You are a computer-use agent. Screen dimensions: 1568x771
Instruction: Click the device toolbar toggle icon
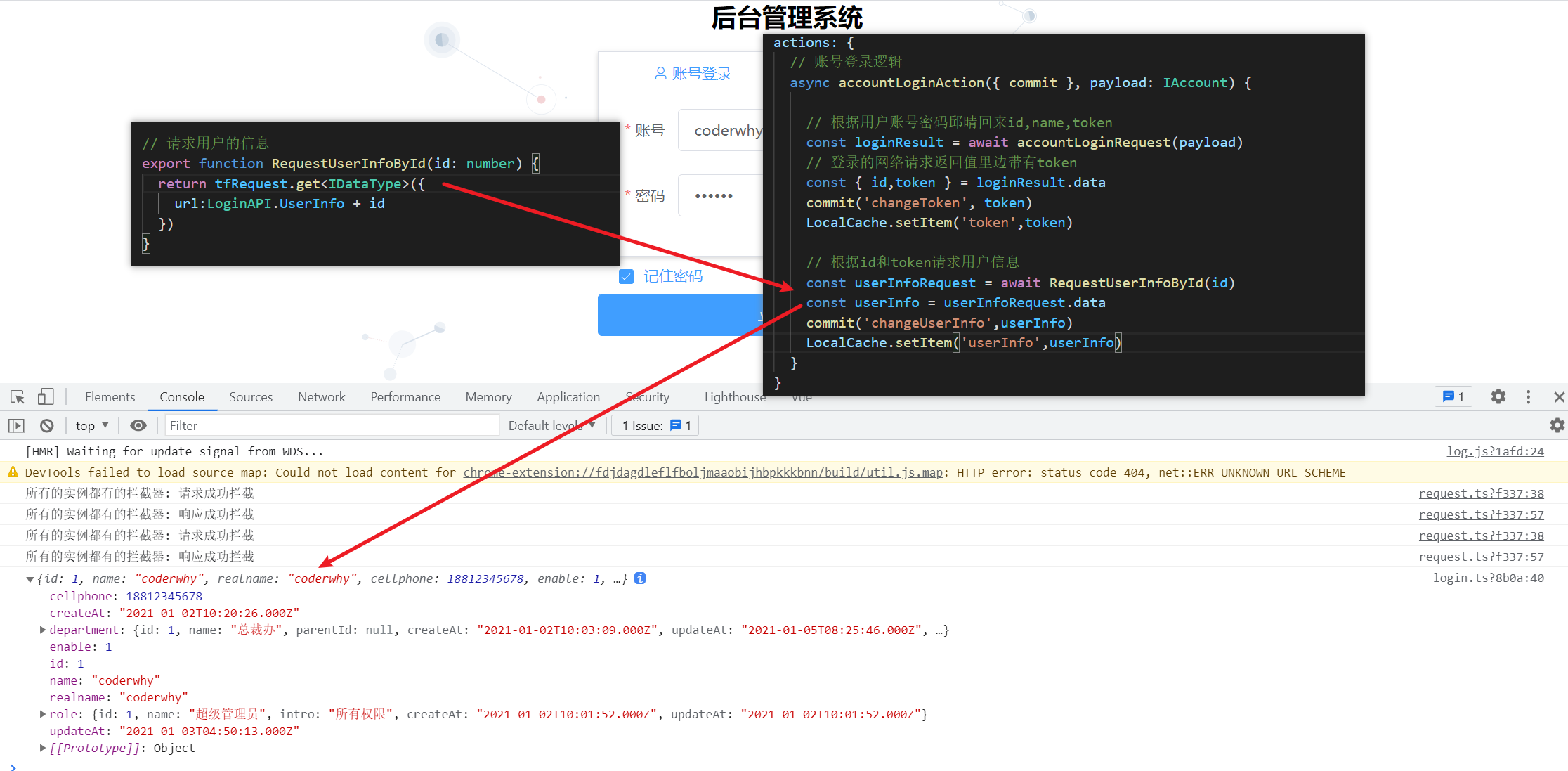[x=44, y=398]
